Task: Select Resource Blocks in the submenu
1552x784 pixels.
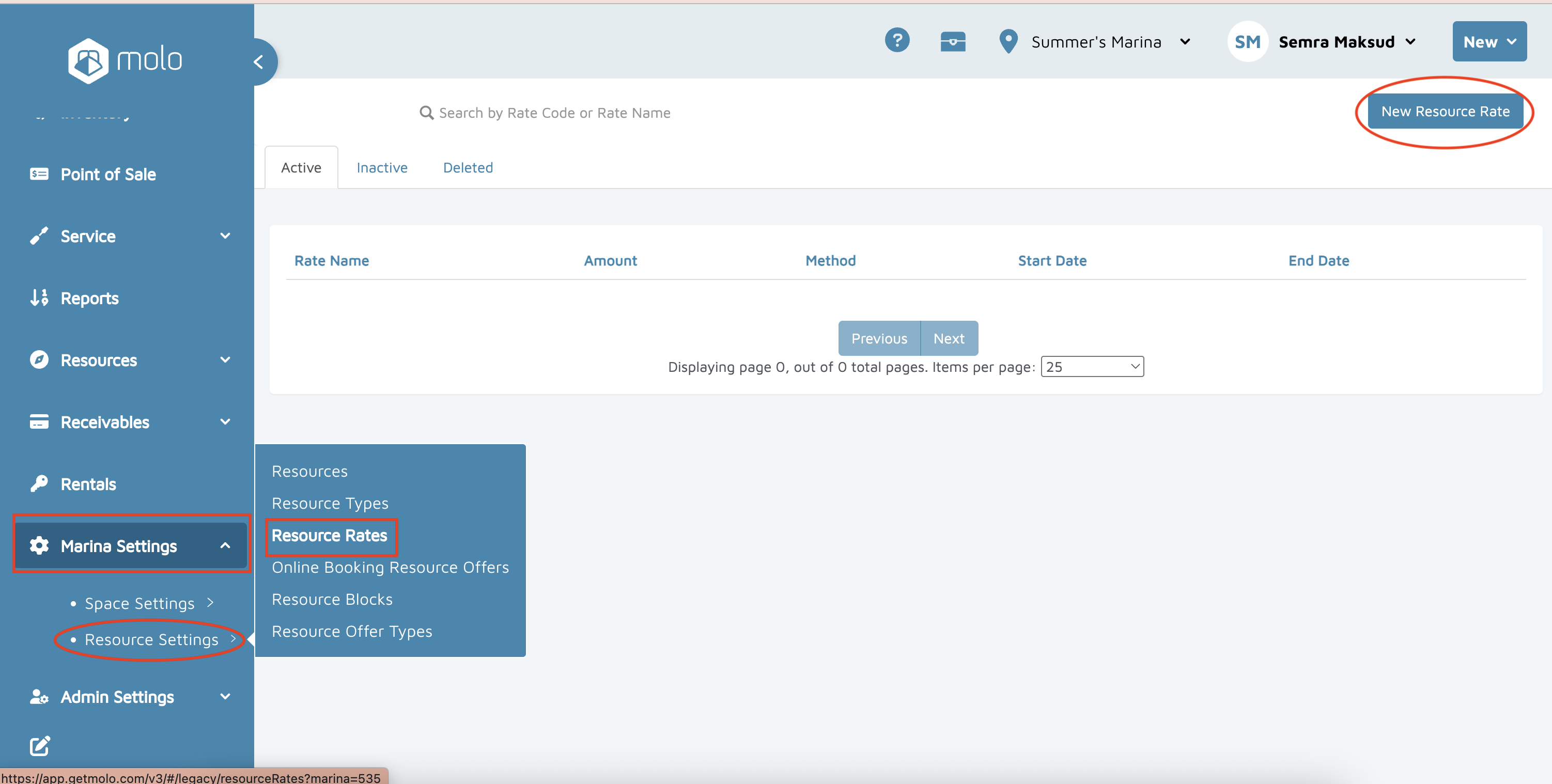Action: pos(332,599)
